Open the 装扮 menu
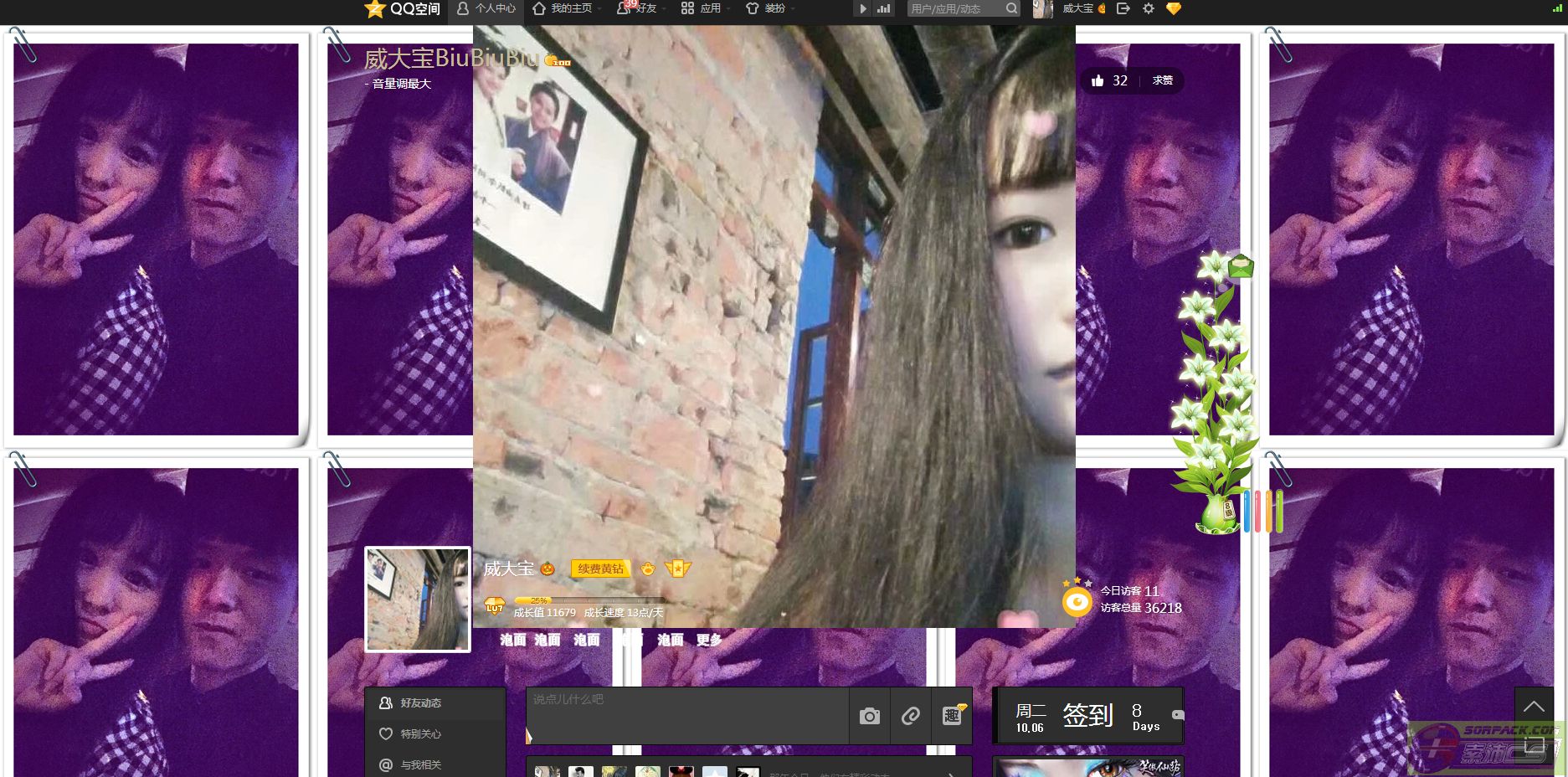Image resolution: width=1568 pixels, height=777 pixels. [x=770, y=8]
